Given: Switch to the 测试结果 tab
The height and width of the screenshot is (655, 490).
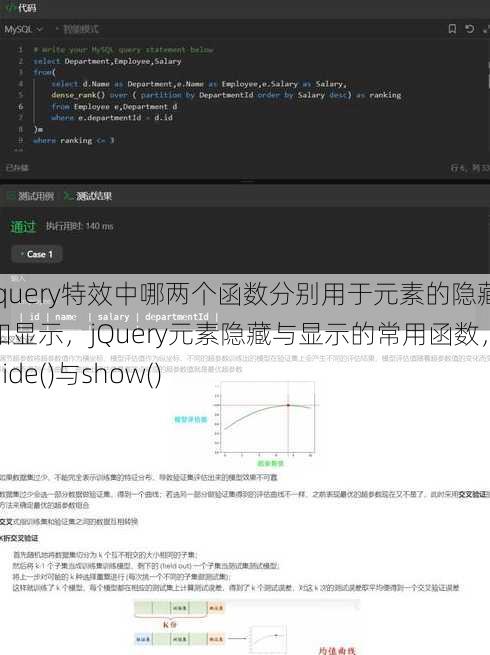Looking at the screenshot, I should pyautogui.click(x=89, y=196).
